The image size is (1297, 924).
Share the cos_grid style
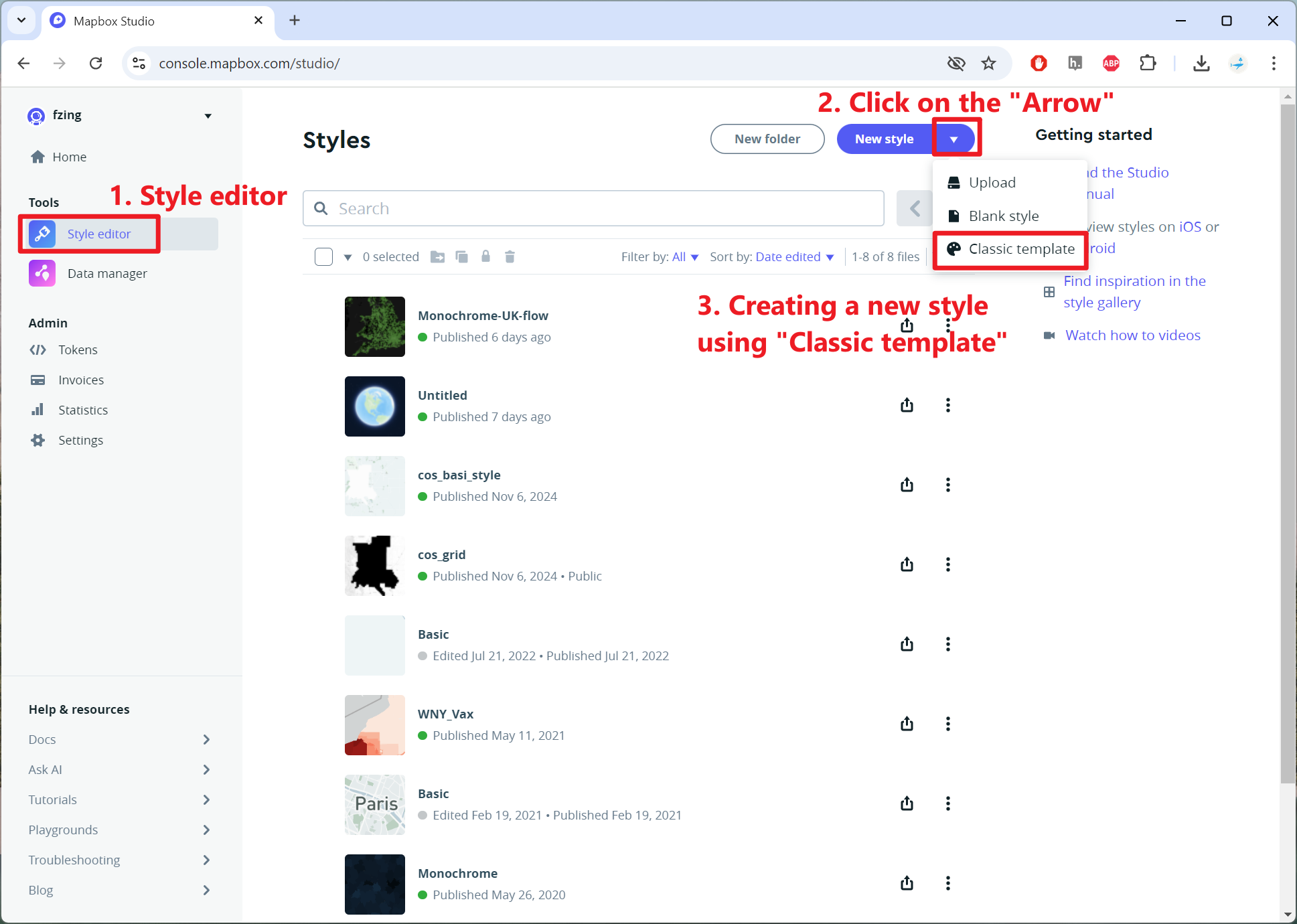point(907,564)
